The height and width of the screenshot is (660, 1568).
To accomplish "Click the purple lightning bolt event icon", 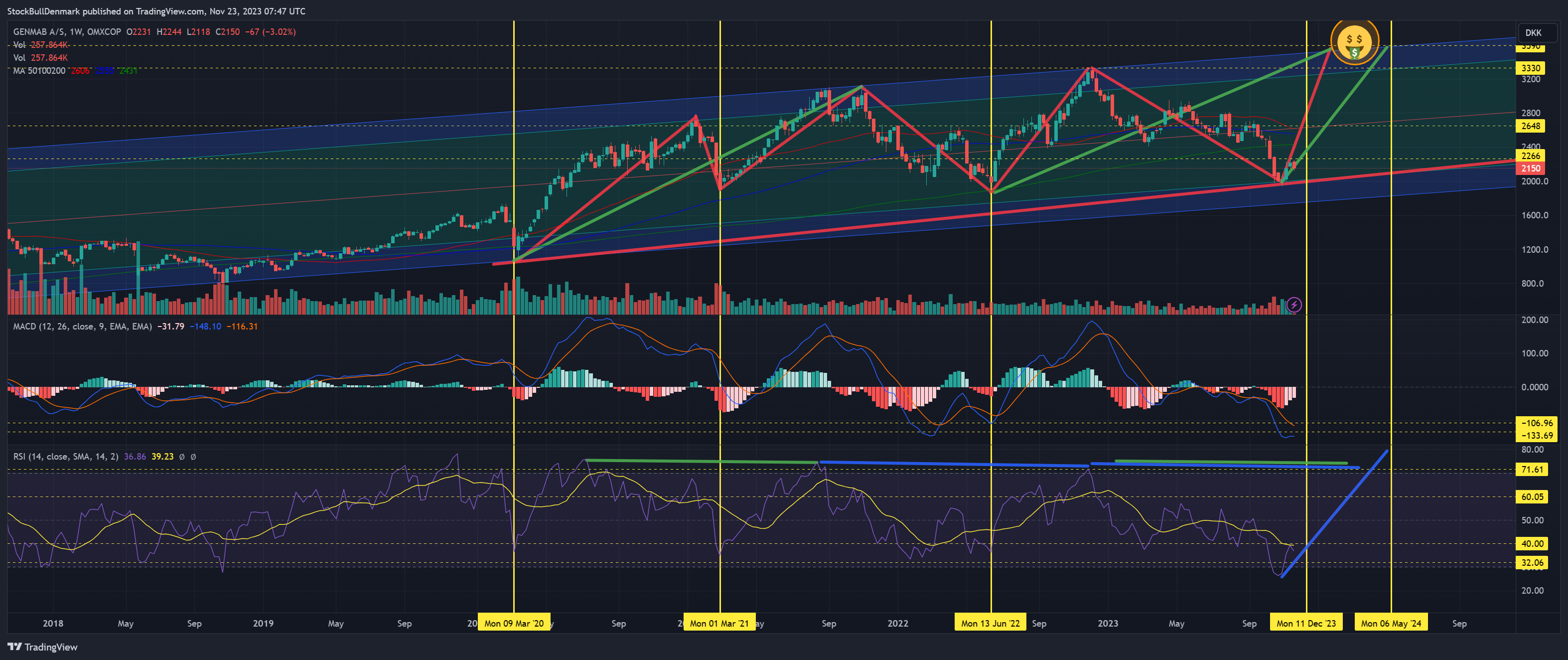I will click(1294, 305).
